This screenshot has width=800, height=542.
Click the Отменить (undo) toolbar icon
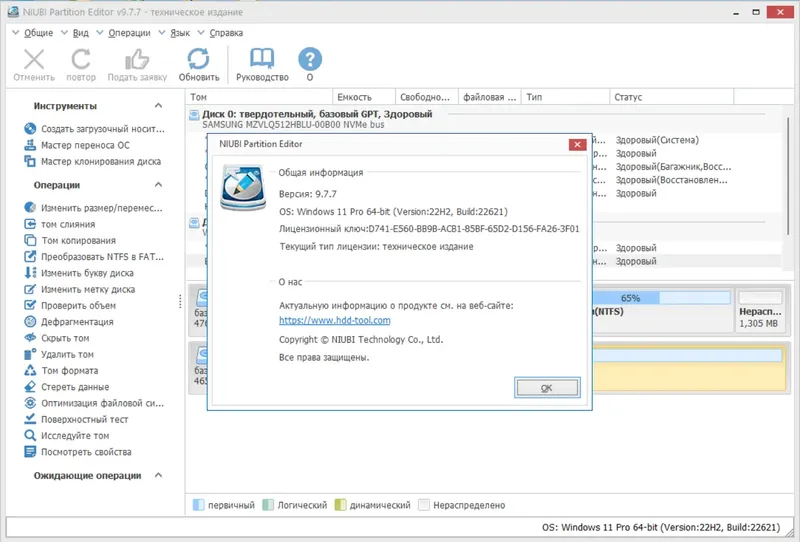coord(34,60)
